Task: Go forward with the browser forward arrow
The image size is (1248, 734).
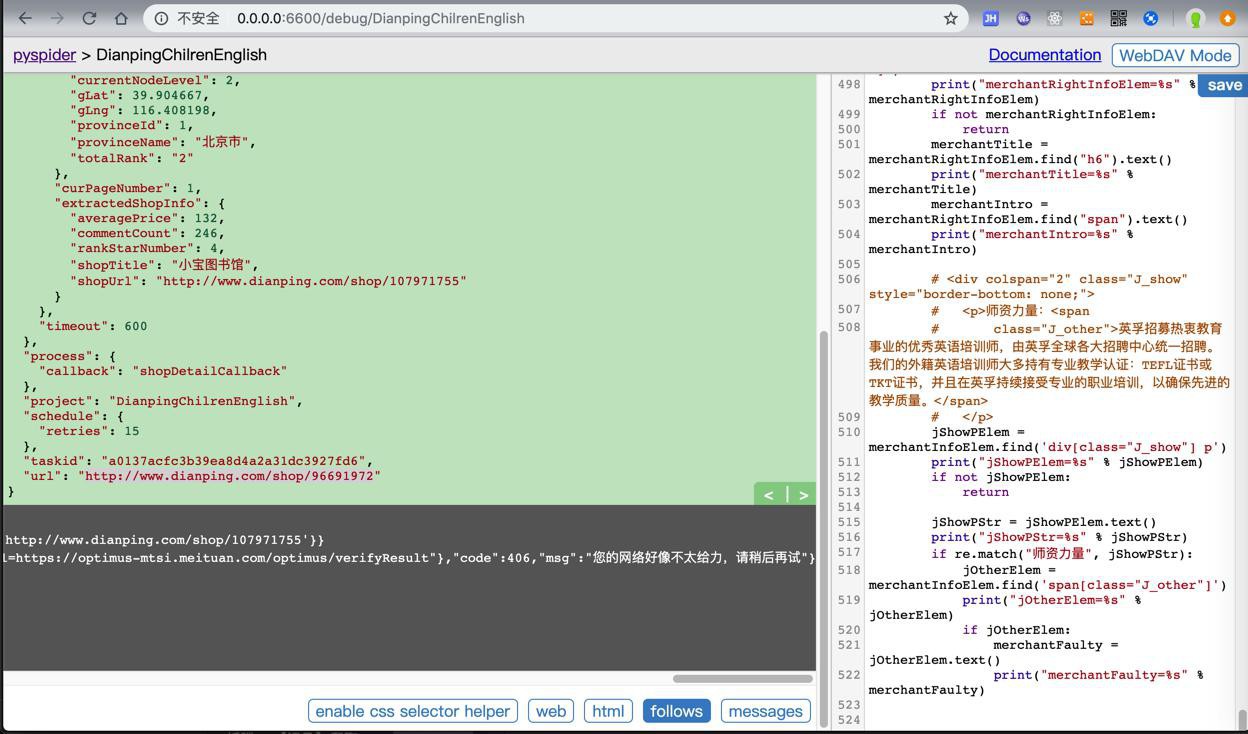Action: (x=57, y=18)
